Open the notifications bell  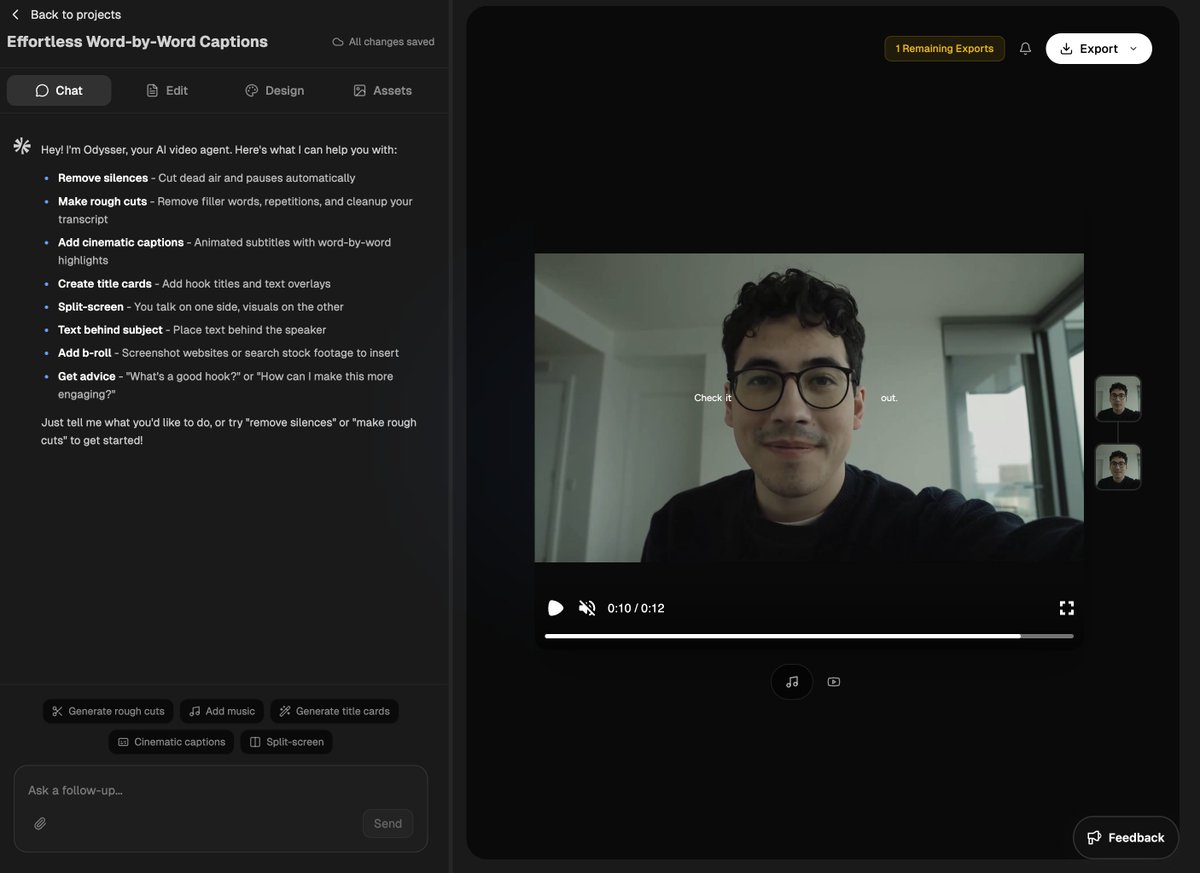pos(1025,47)
